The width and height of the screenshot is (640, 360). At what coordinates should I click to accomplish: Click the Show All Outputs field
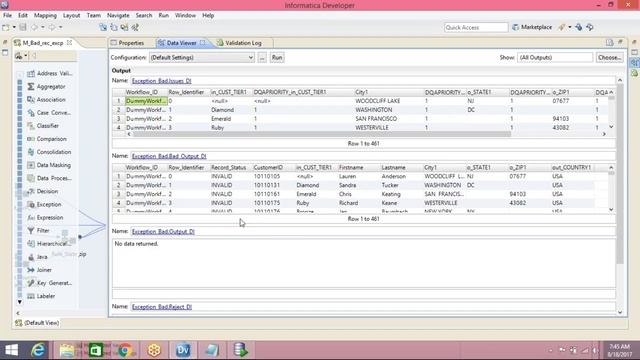click(555, 58)
